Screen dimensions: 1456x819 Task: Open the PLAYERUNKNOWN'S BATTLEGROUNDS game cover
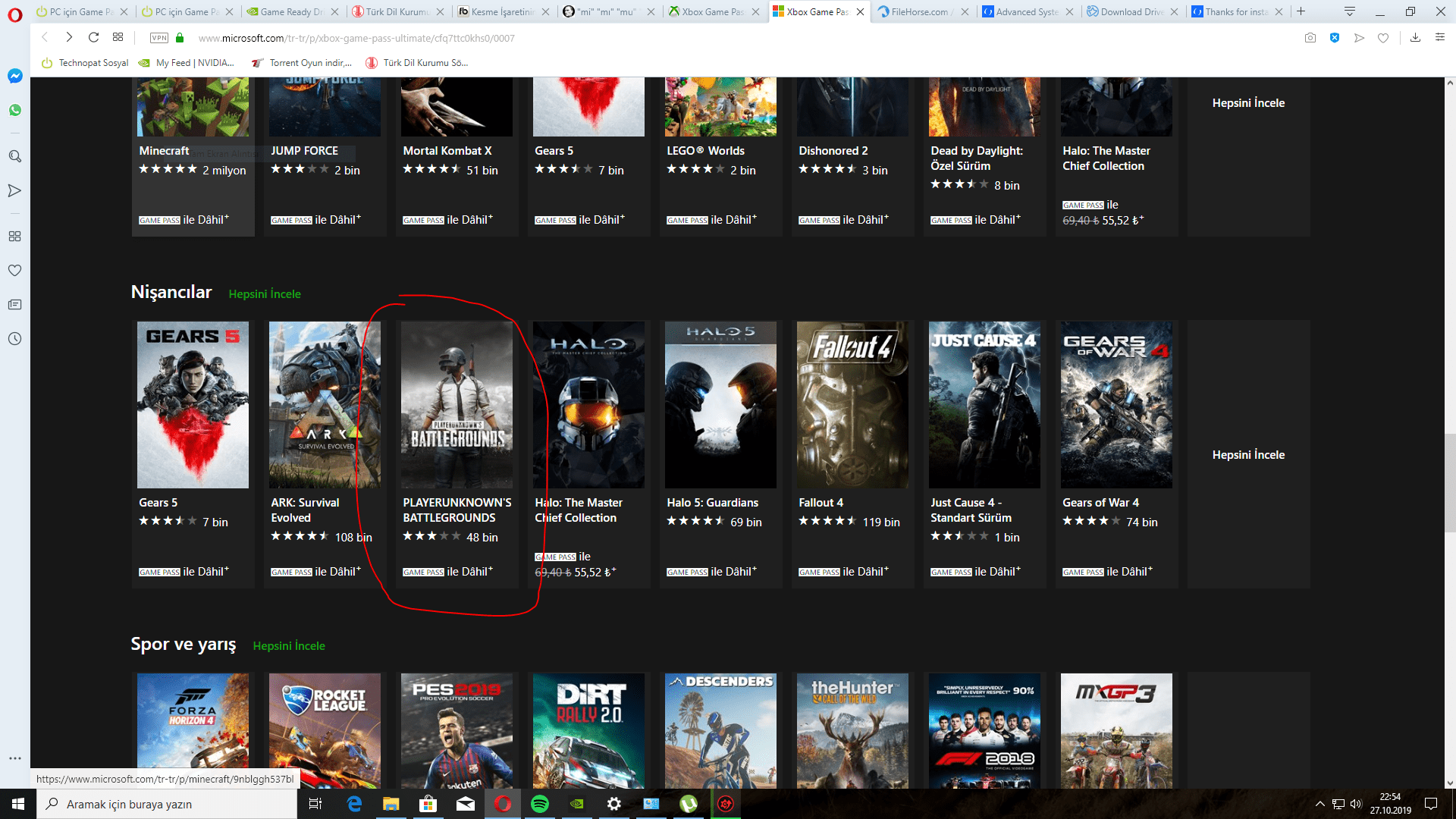(x=457, y=405)
